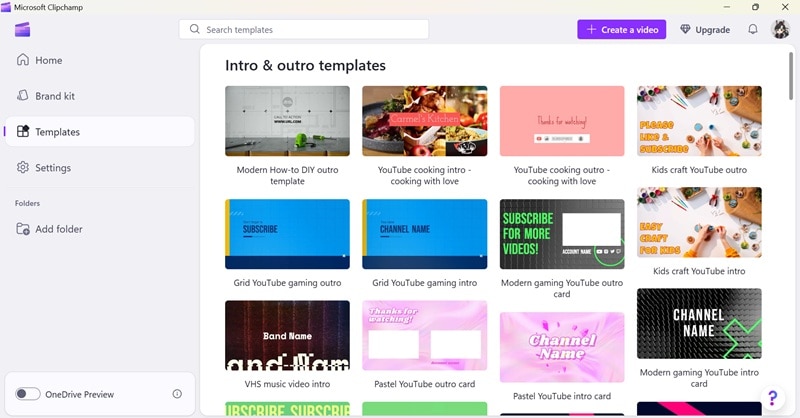
Task: Click 'Intro & outro templates' heading
Action: tap(305, 65)
